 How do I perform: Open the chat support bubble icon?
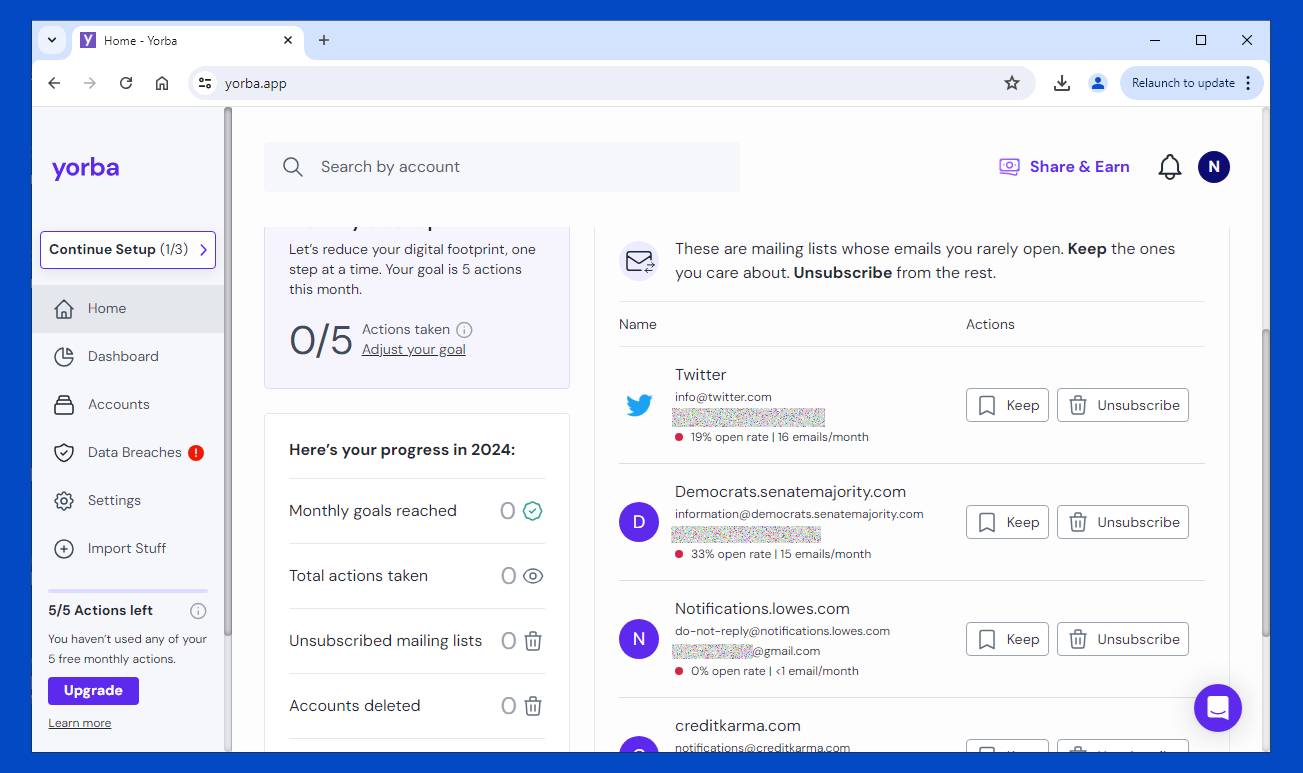tap(1217, 708)
